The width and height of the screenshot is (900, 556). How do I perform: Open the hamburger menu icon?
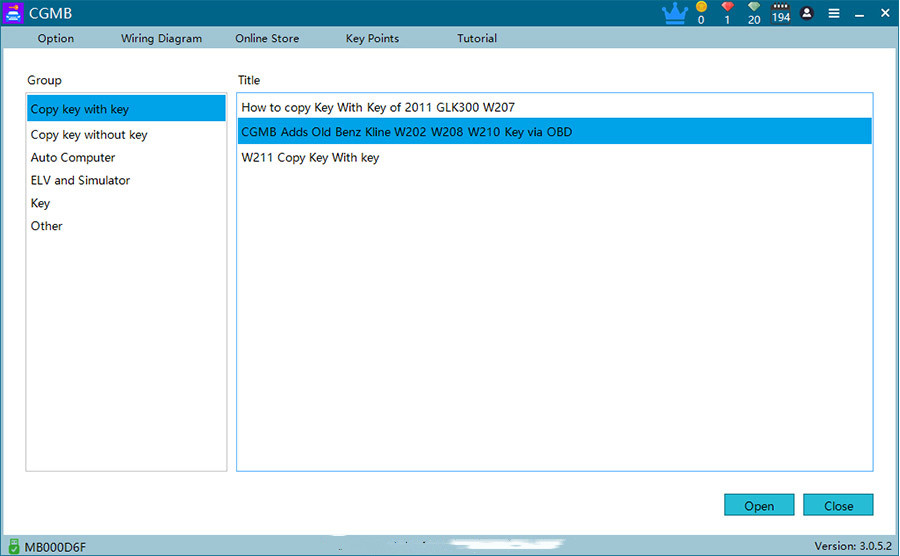pyautogui.click(x=834, y=13)
